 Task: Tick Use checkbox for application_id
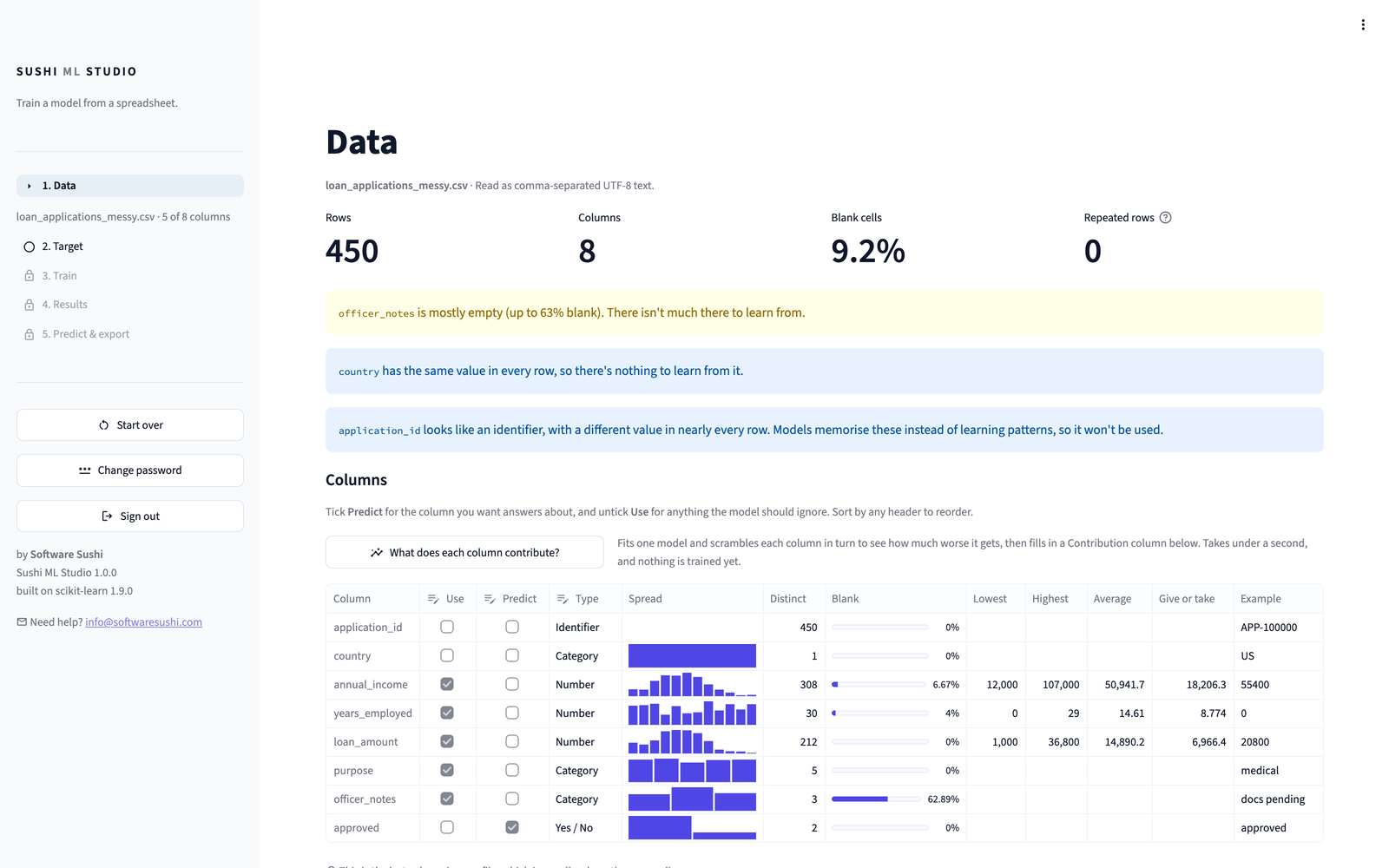447,627
